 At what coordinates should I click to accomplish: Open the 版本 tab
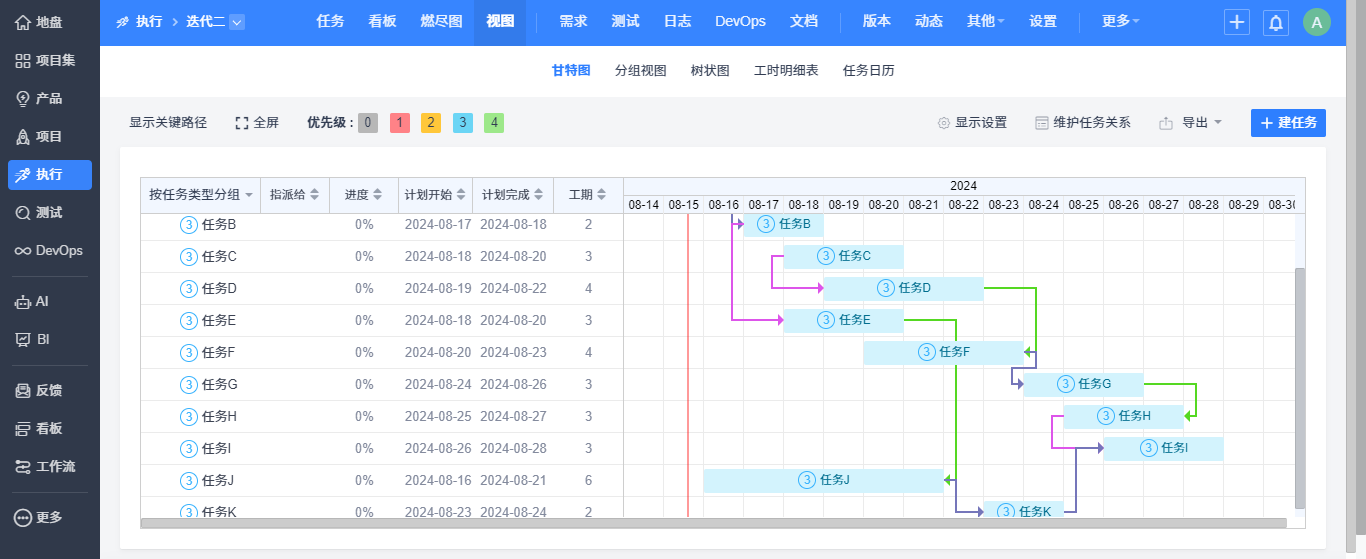pos(877,22)
